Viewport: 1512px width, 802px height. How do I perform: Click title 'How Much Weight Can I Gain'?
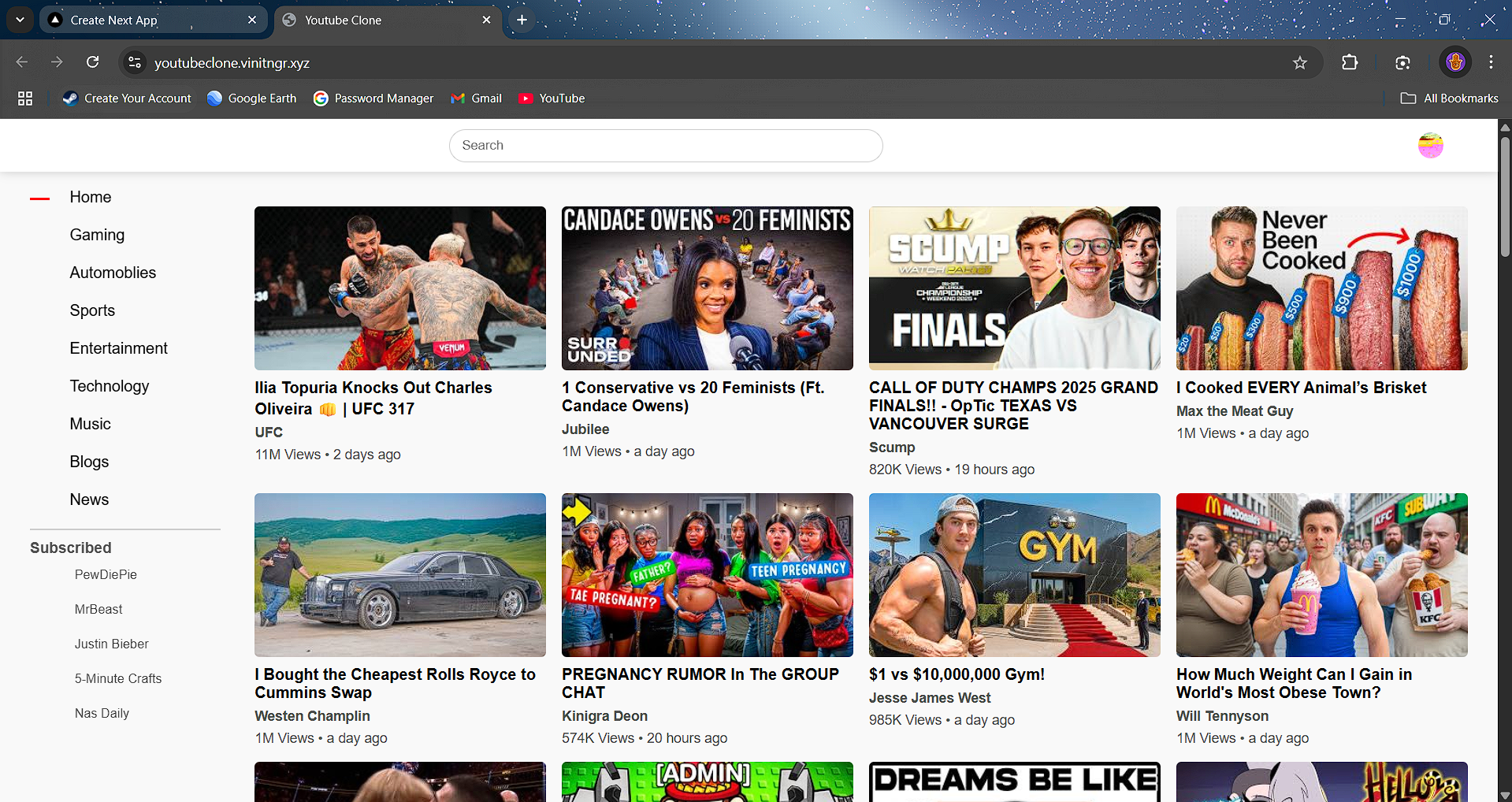tap(1295, 684)
